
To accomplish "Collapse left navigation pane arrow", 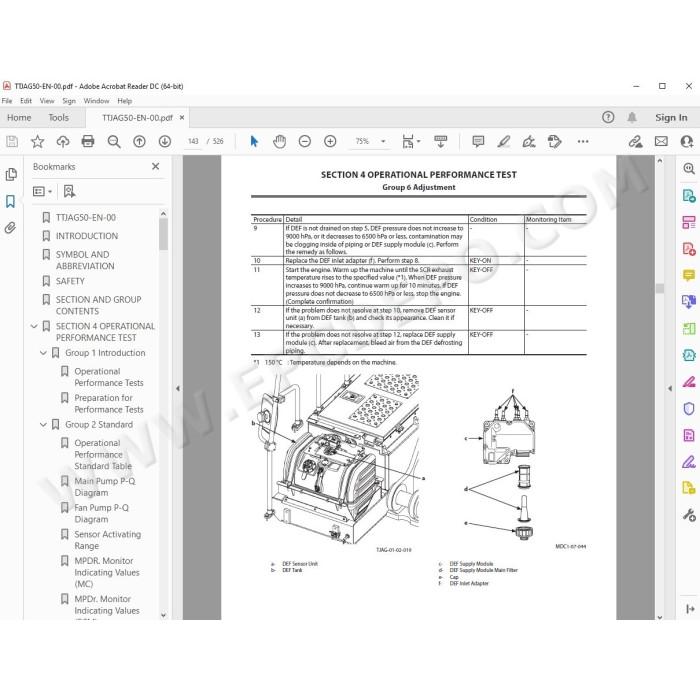I will [x=178, y=388].
